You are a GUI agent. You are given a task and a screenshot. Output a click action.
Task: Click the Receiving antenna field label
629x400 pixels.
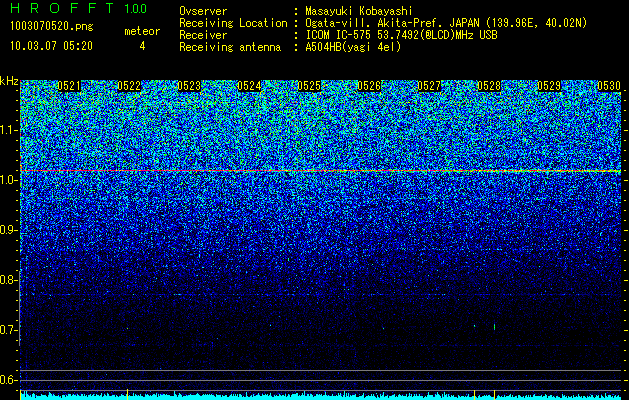tap(230, 47)
